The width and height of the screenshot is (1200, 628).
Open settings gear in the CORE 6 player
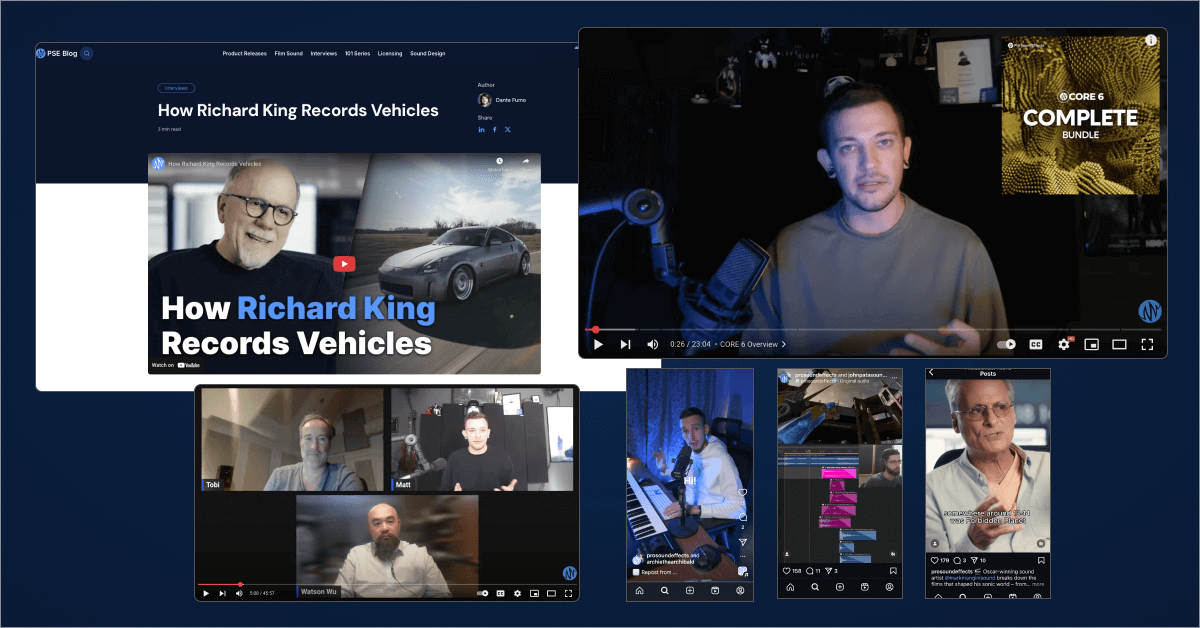(x=1064, y=344)
